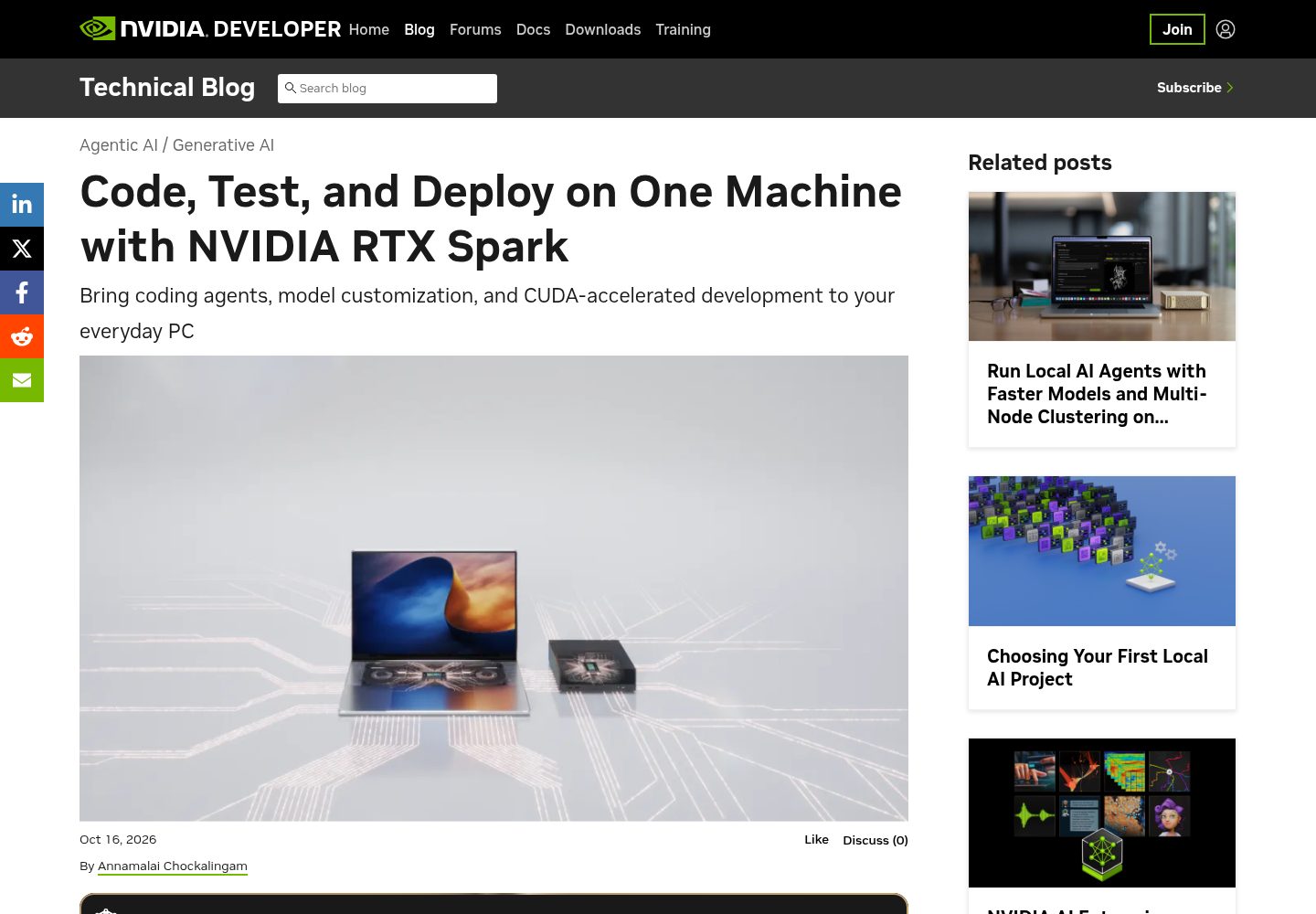Share article on Reddit
Viewport: 1316px width, 914px height.
coord(22,336)
